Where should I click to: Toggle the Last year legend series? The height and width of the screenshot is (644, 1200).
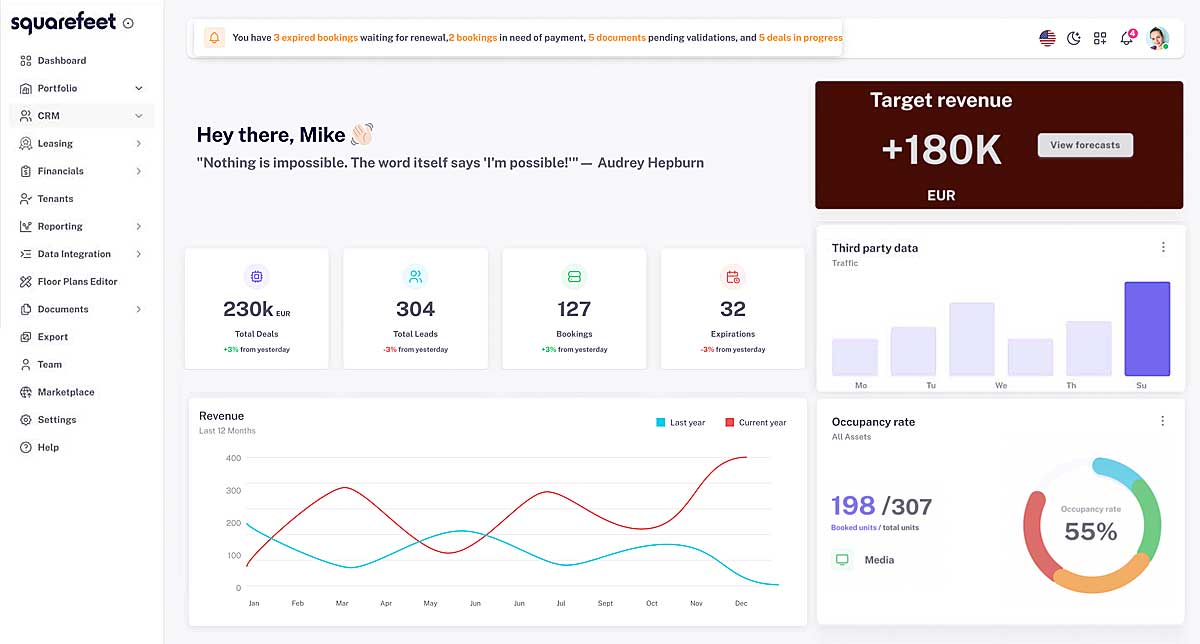[x=681, y=423]
